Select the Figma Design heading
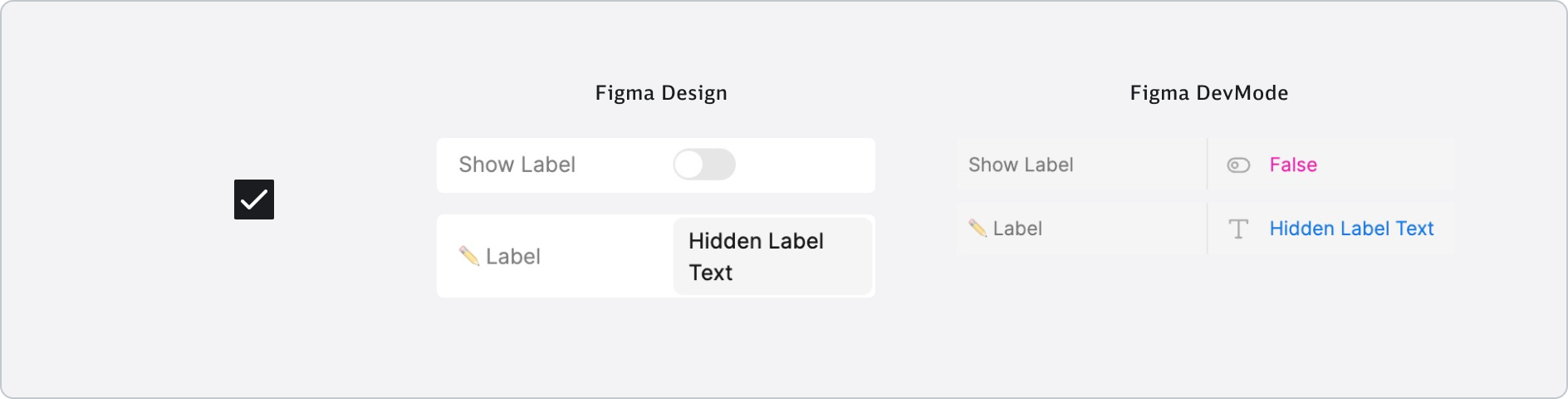Screen dimensions: 1568x399 click(x=661, y=93)
